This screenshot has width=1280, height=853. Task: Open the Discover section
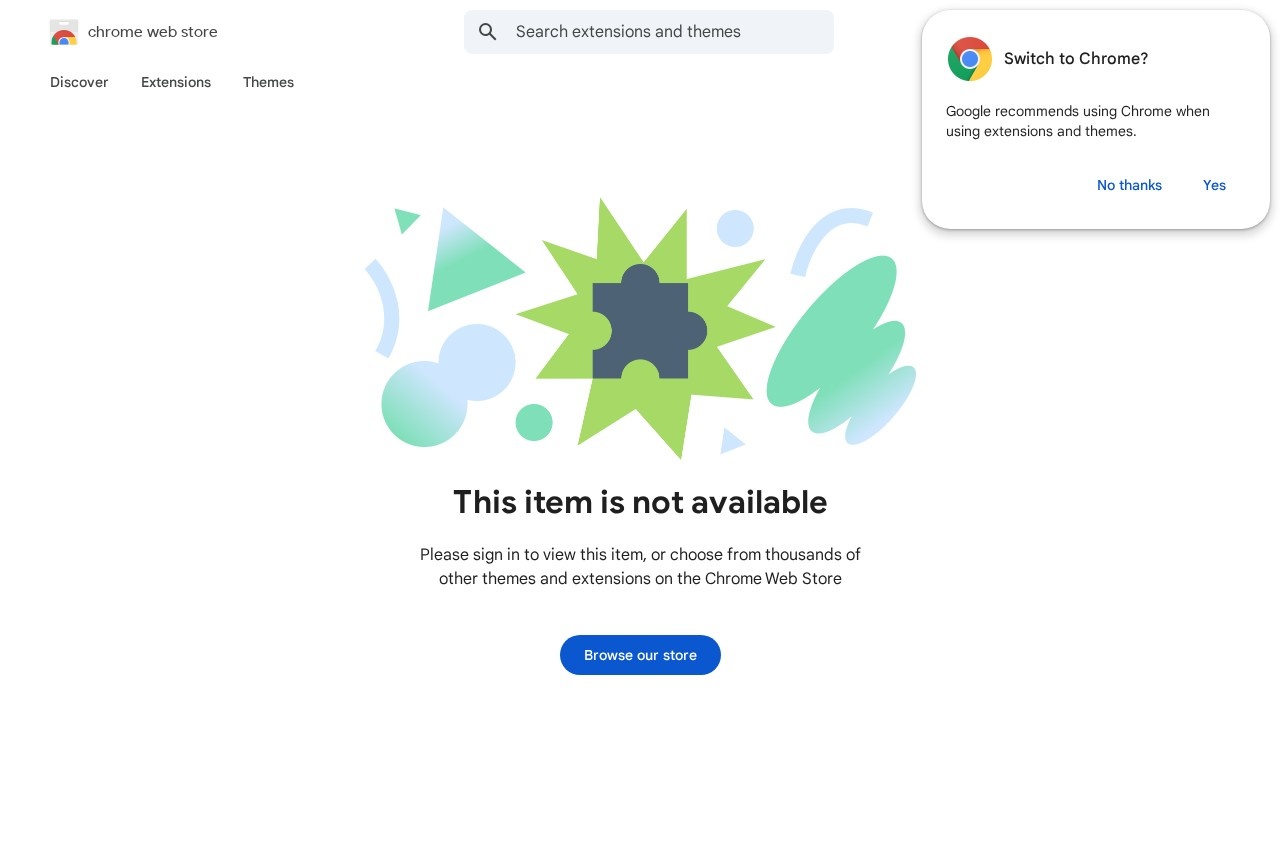[79, 82]
